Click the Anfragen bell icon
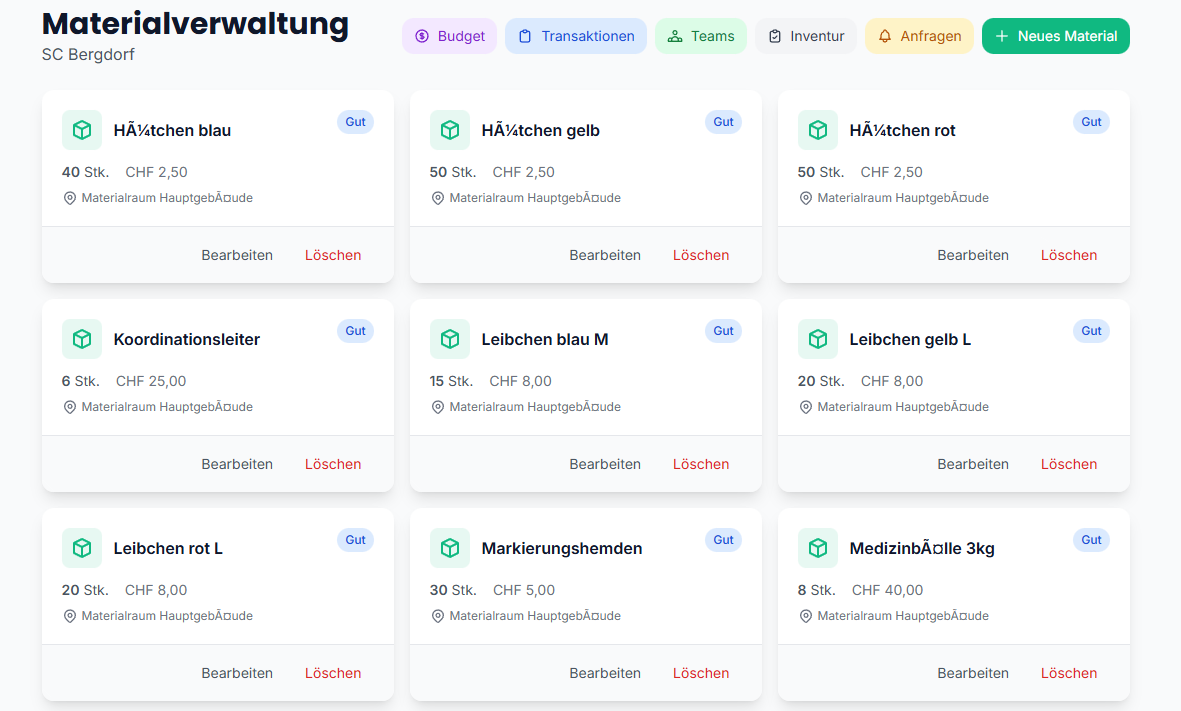The width and height of the screenshot is (1181, 711). coord(885,35)
